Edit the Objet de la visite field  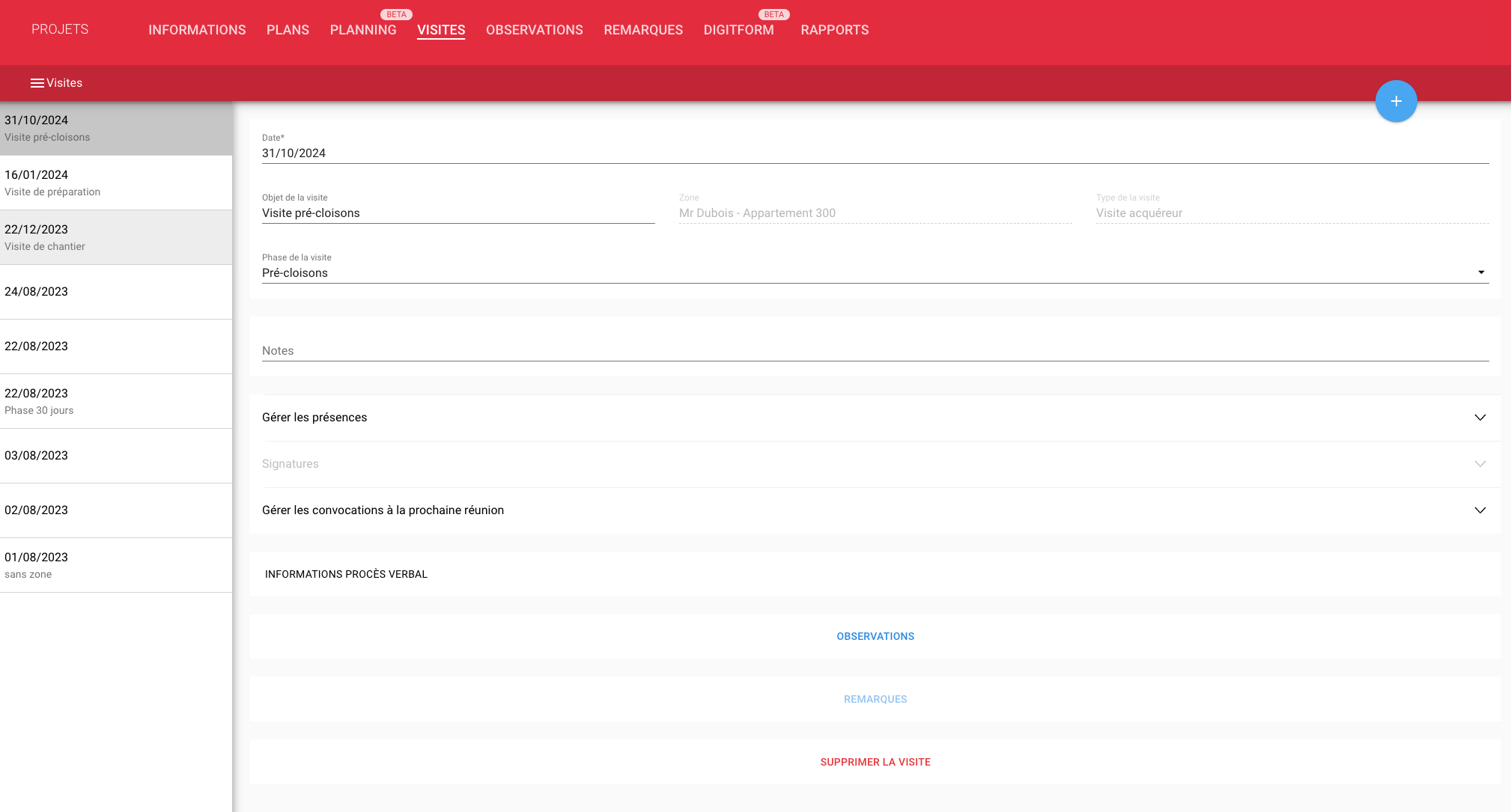457,213
